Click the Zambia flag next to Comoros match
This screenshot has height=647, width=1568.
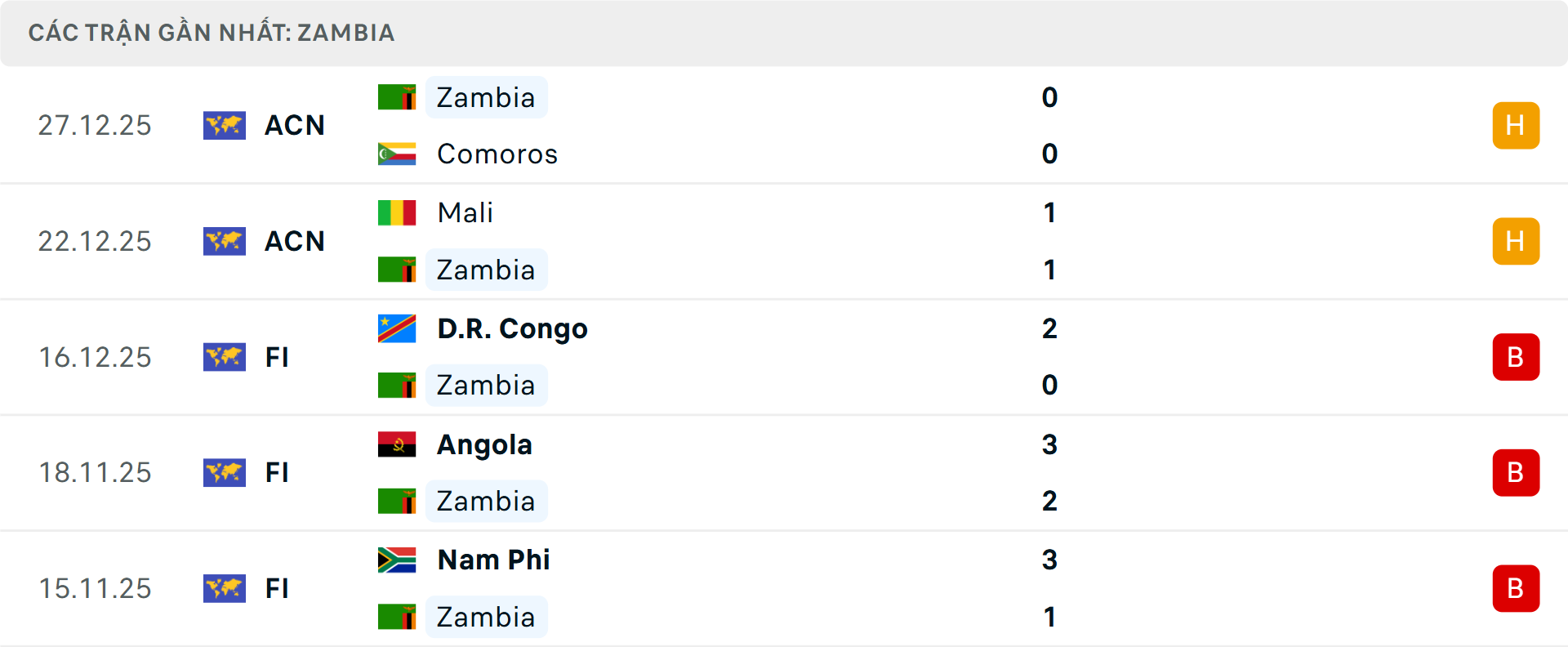pyautogui.click(x=398, y=96)
